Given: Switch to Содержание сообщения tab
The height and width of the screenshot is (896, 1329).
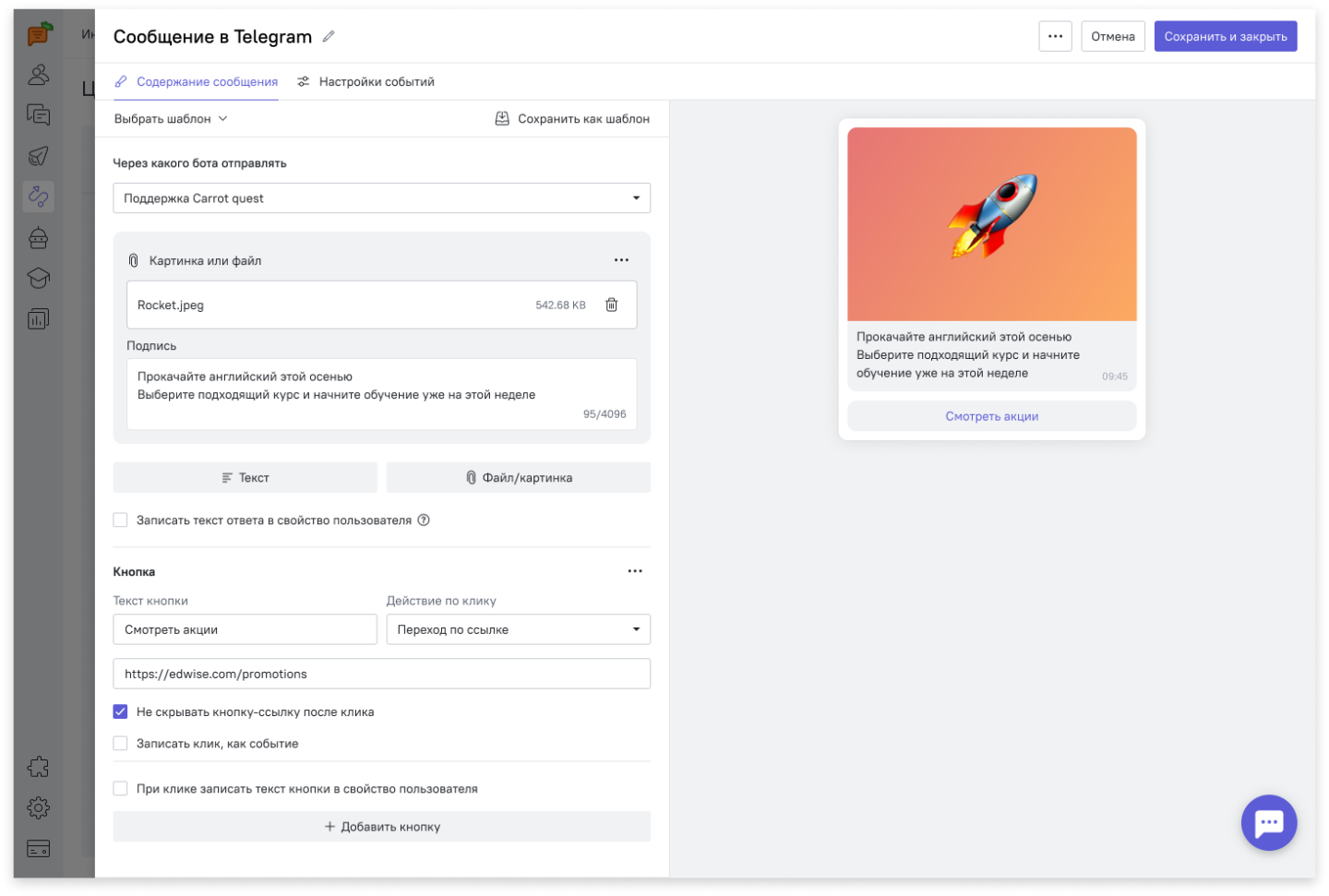Looking at the screenshot, I should pos(197,82).
